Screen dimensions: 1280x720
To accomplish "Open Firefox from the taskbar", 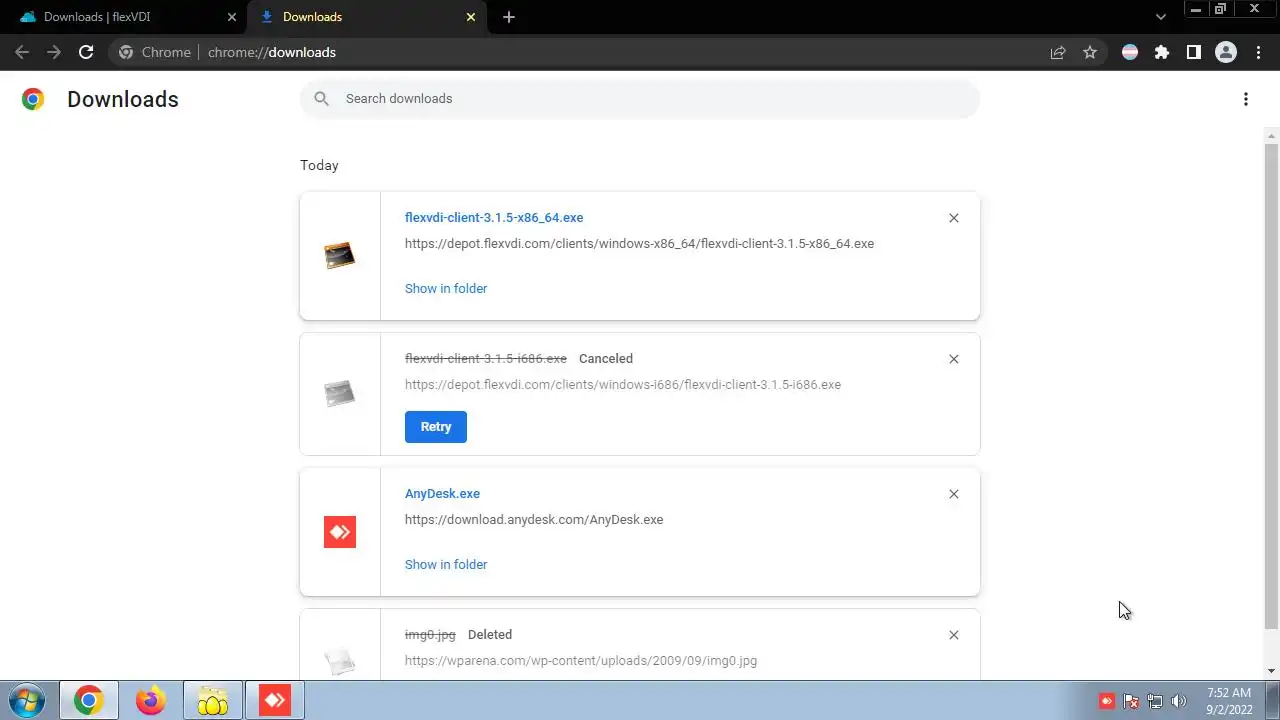I will [x=151, y=701].
